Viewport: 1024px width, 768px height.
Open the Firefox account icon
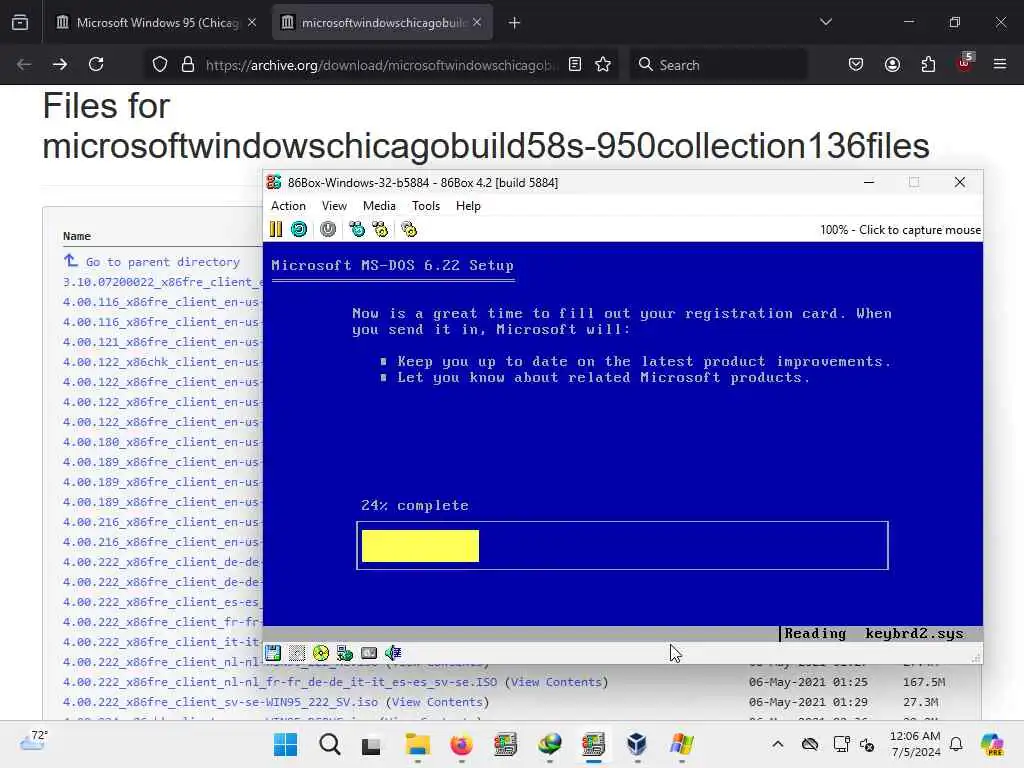coord(892,64)
